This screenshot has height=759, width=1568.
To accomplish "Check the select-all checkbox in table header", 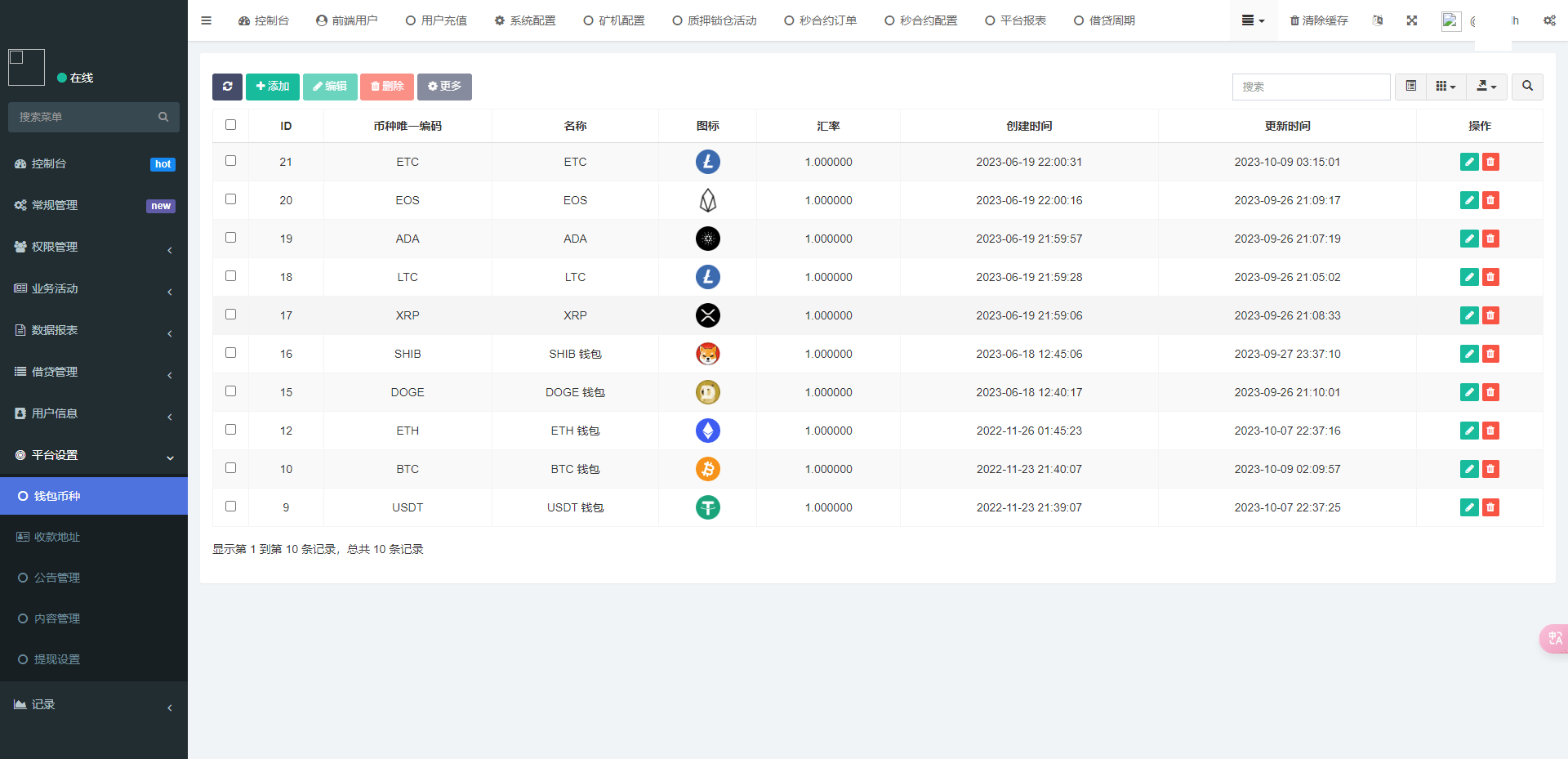I will (x=230, y=125).
